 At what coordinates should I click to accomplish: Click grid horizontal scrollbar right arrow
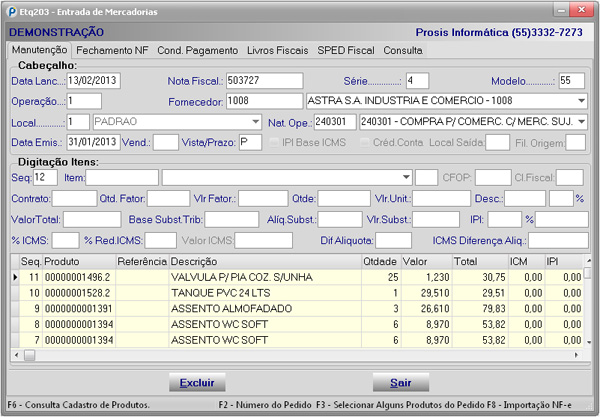point(576,355)
